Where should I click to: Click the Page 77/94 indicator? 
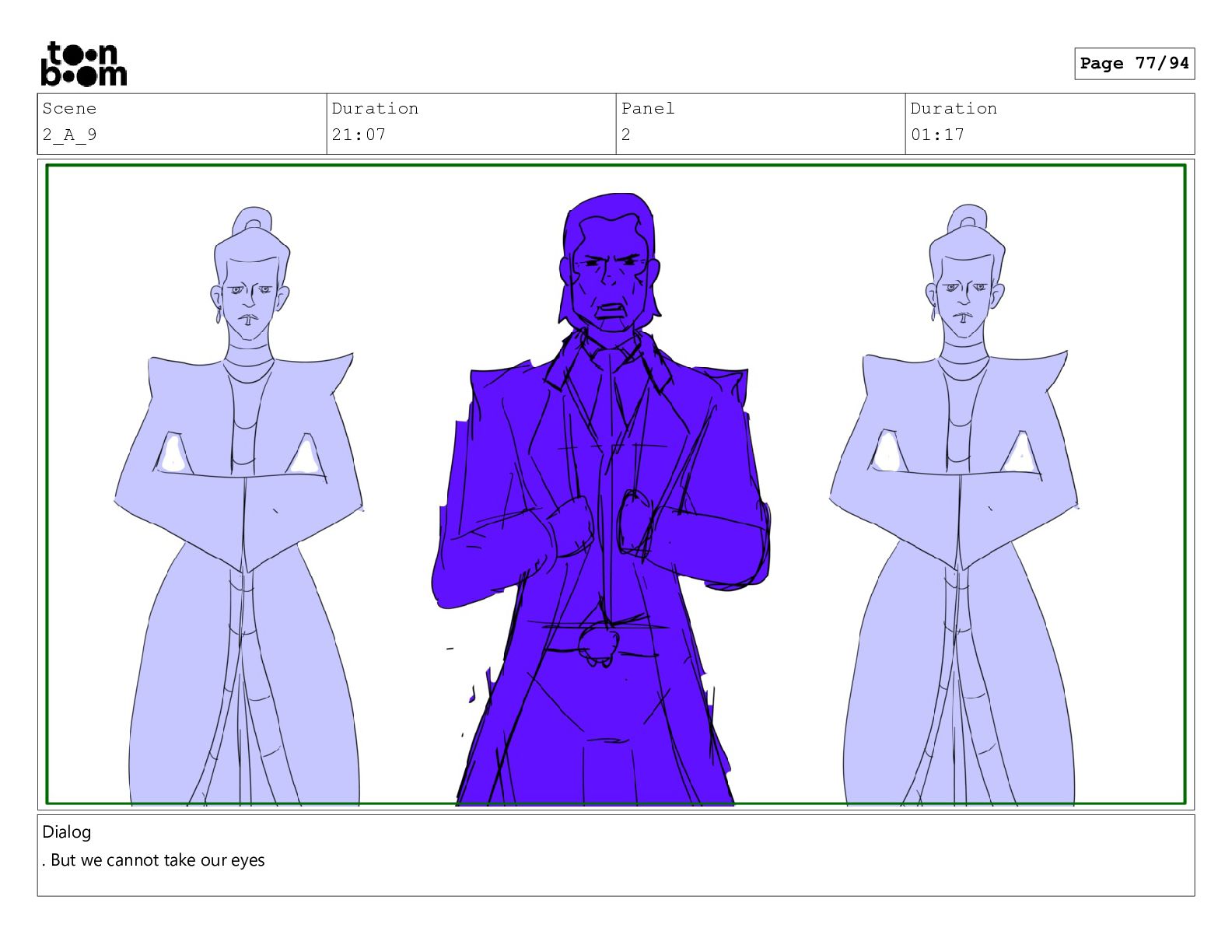tap(1134, 64)
